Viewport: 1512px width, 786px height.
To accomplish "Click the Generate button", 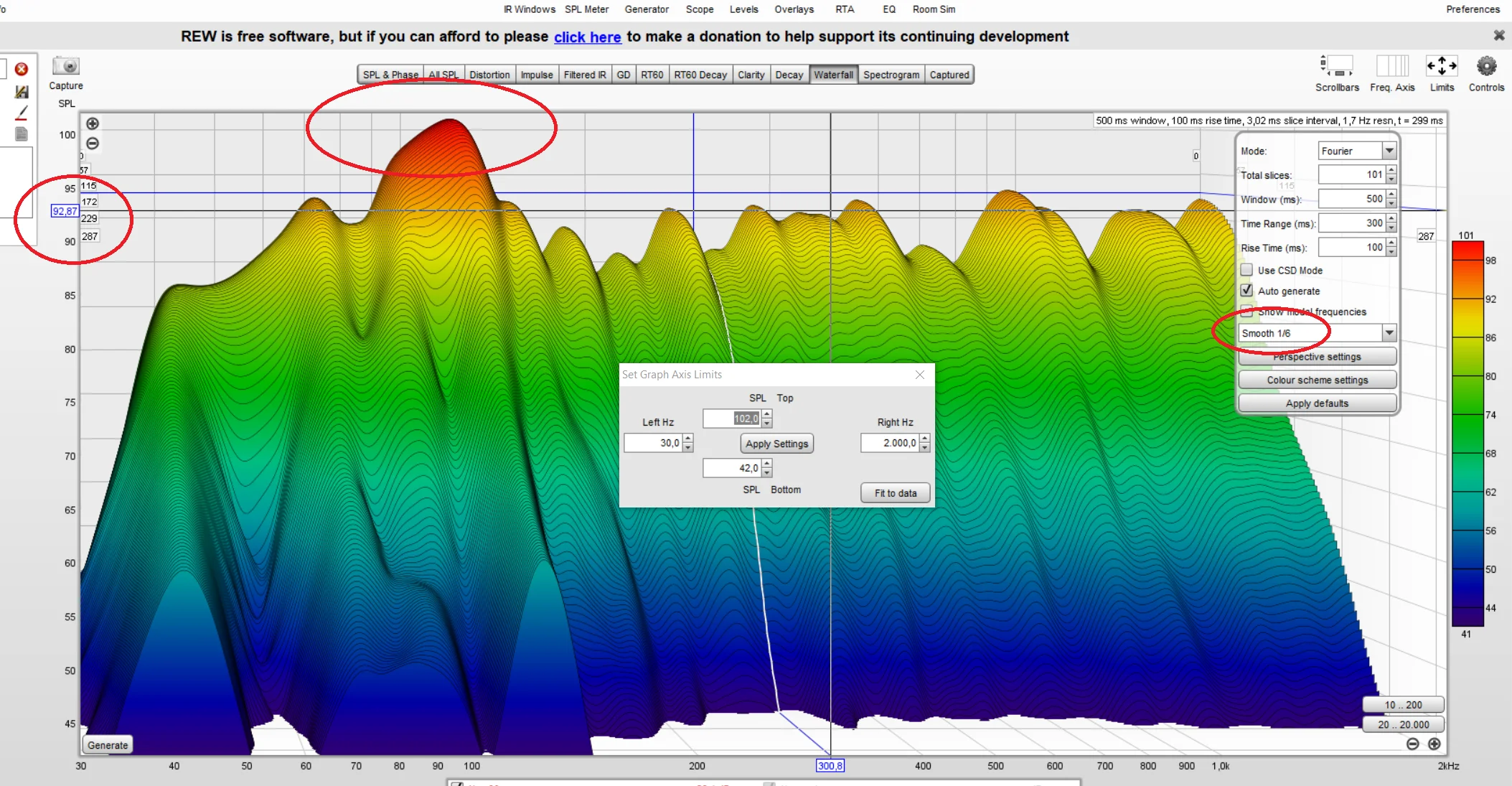I will pos(108,745).
